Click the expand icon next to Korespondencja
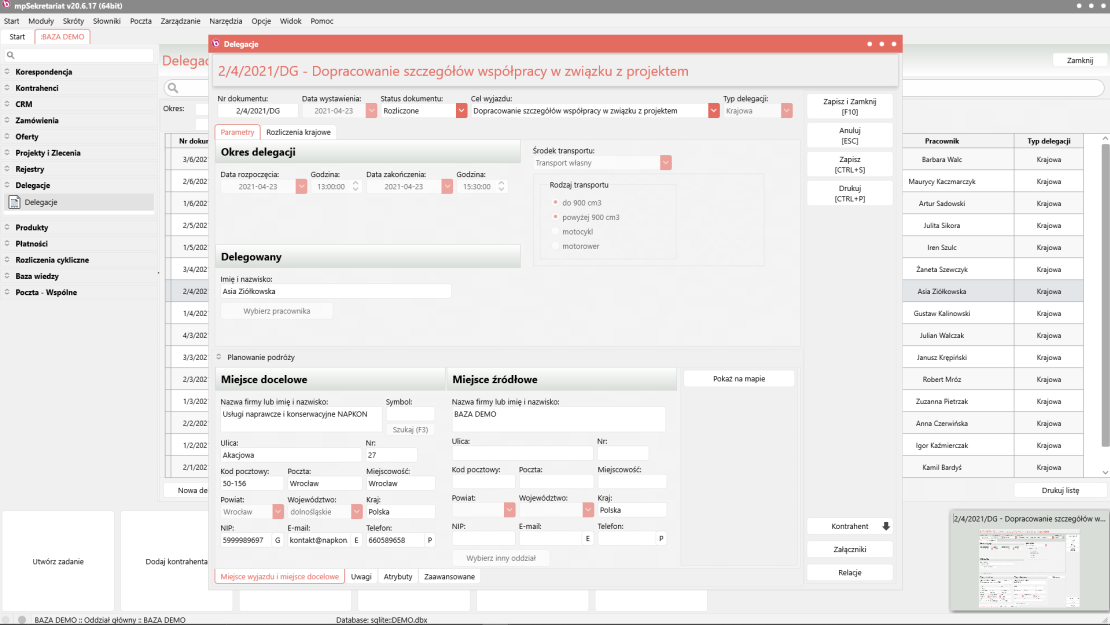The image size is (1110, 625). 8,72
